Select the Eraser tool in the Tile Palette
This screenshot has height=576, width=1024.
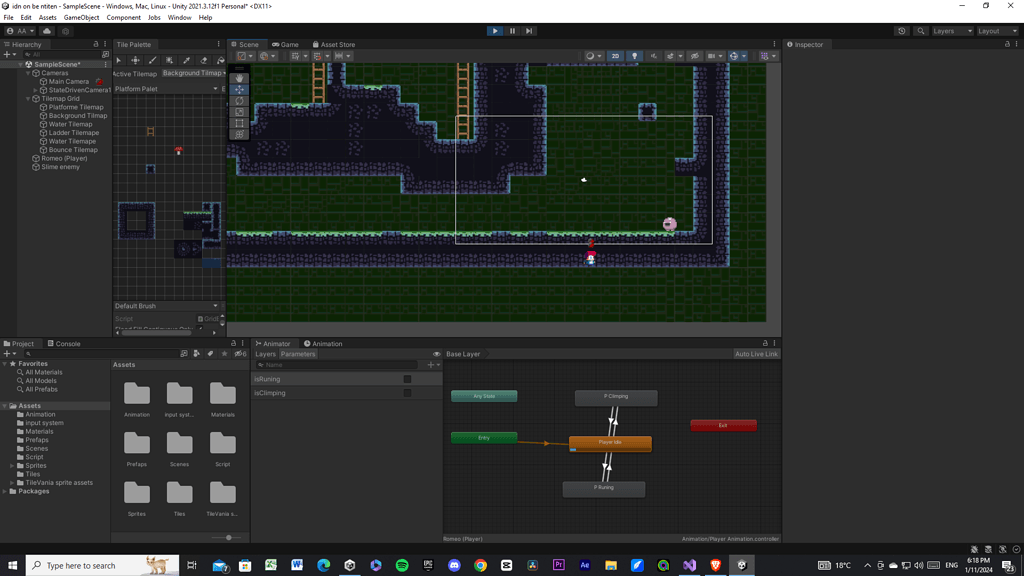coord(202,61)
